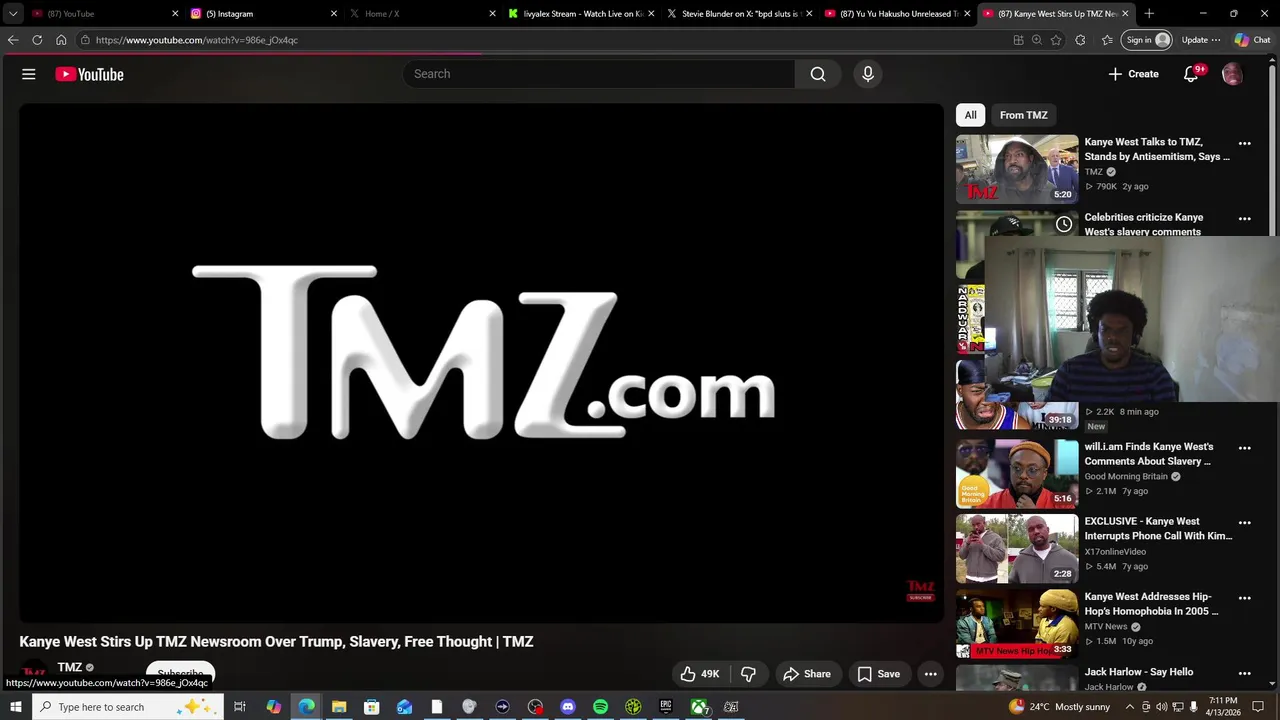Open the browser home page icon
Image resolution: width=1280 pixels, height=720 pixels.
(61, 40)
